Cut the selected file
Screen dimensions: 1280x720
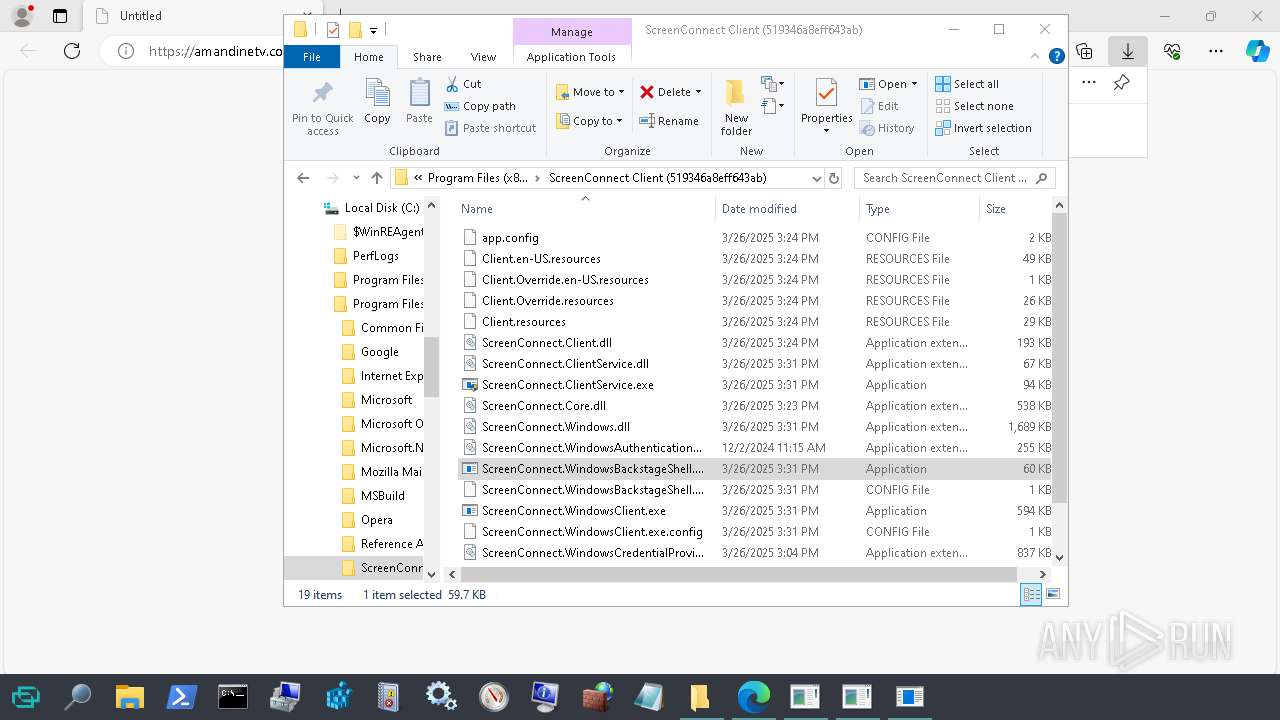464,84
